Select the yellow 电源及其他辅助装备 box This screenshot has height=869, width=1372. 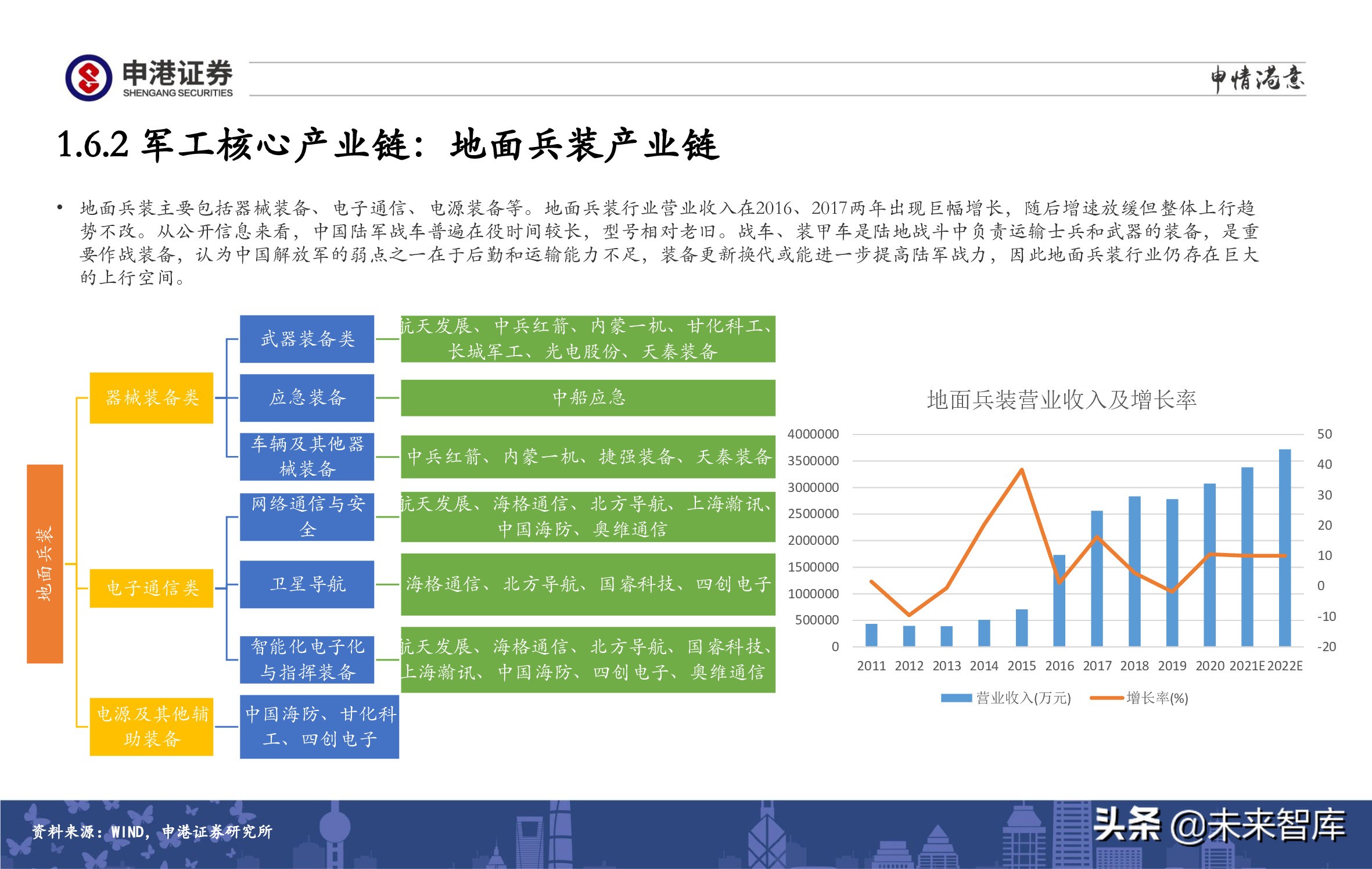[152, 727]
